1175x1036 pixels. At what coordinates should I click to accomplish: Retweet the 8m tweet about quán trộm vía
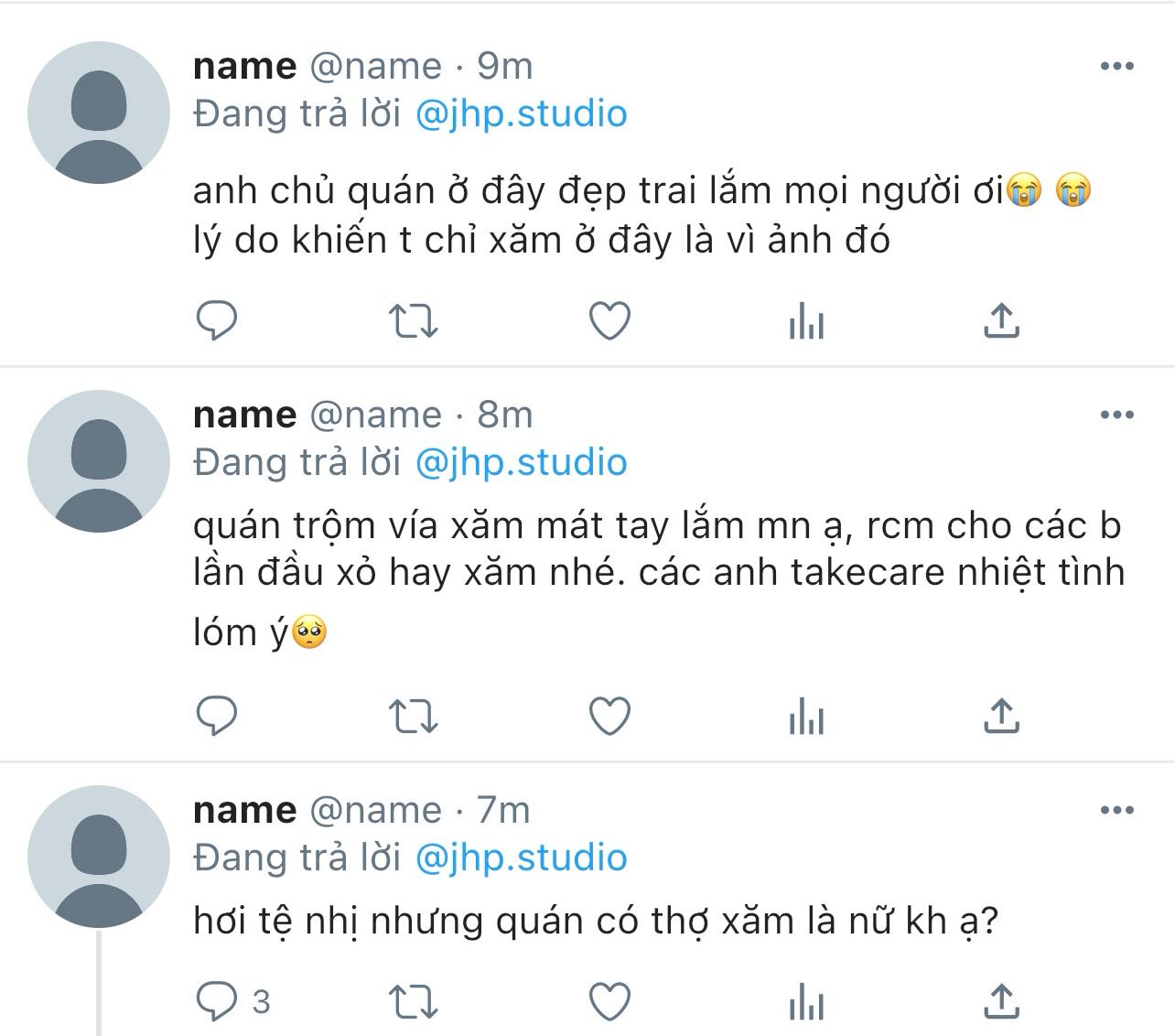(414, 718)
